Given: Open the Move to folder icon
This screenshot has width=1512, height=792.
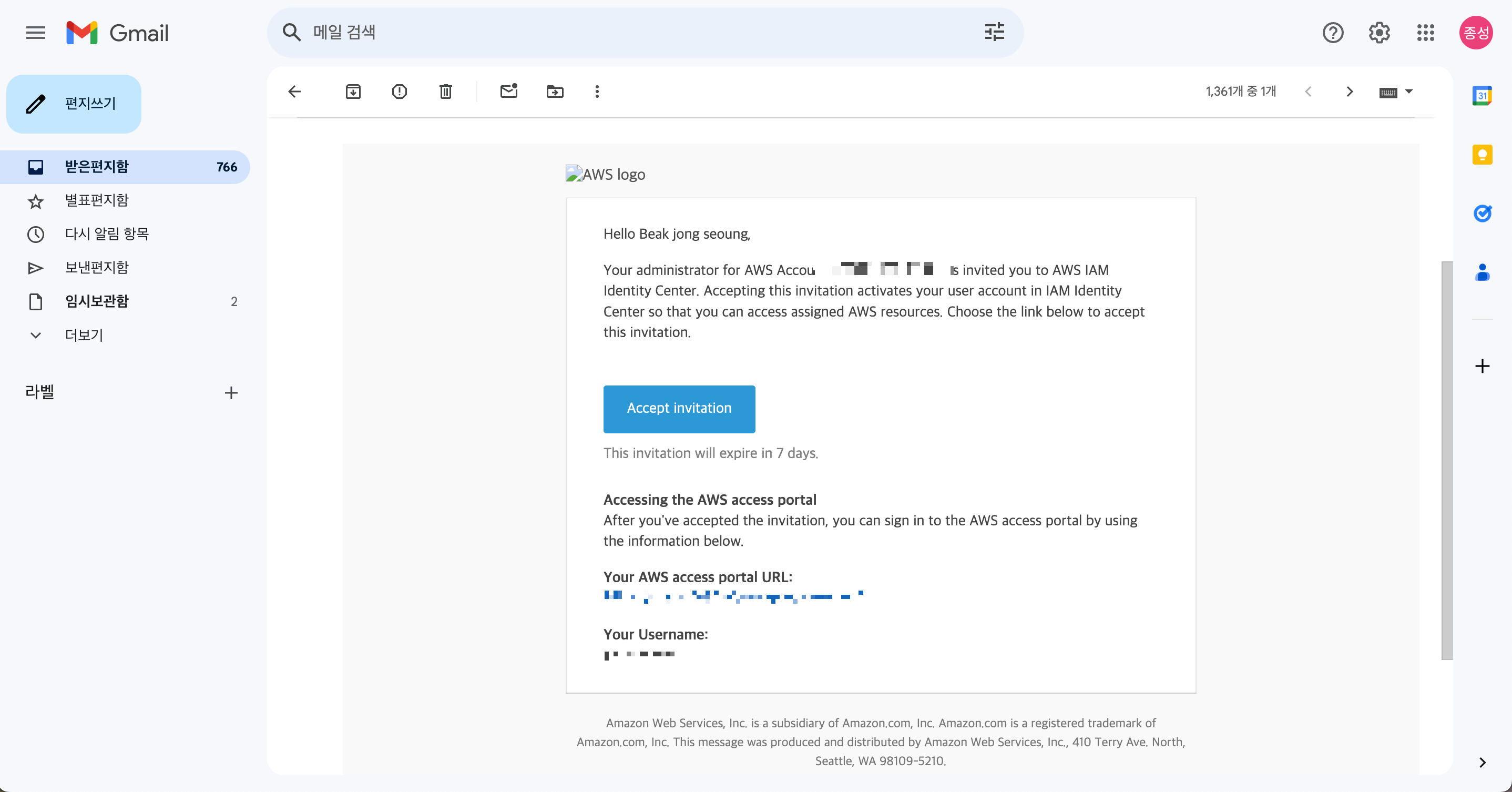Looking at the screenshot, I should [555, 92].
